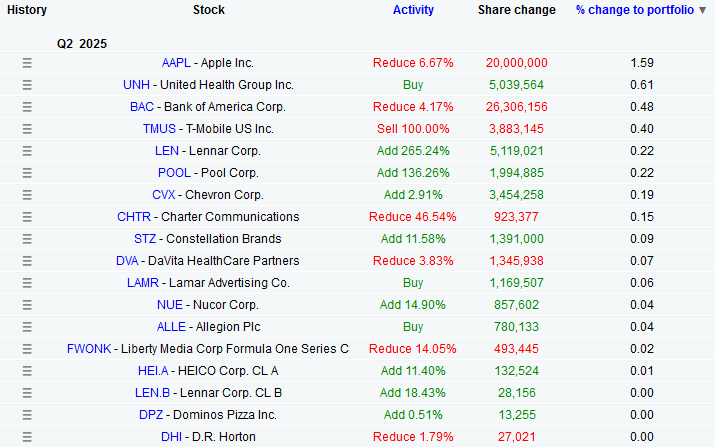
Task: Open history icon for Chevron Corp.
Action: pyautogui.click(x=27, y=195)
